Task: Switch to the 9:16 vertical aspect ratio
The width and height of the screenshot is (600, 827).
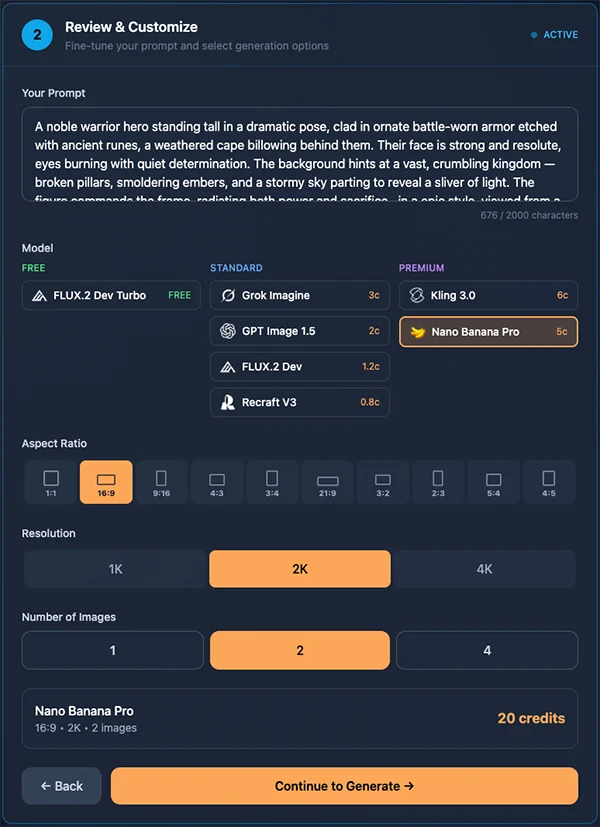Action: point(162,481)
